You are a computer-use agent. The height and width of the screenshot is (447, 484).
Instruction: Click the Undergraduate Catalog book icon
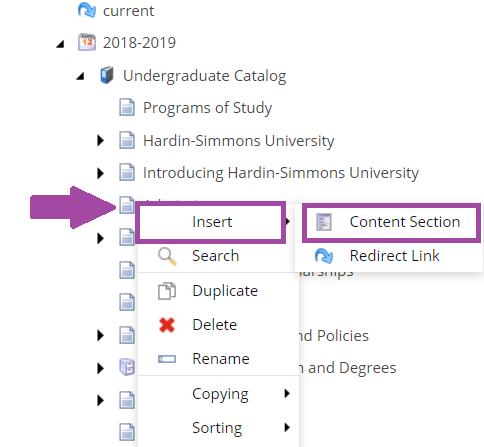(x=107, y=75)
